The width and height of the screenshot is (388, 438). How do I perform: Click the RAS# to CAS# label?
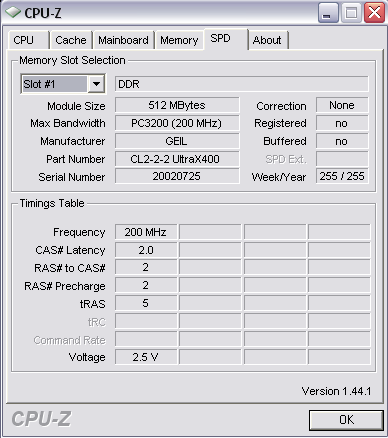point(70,268)
